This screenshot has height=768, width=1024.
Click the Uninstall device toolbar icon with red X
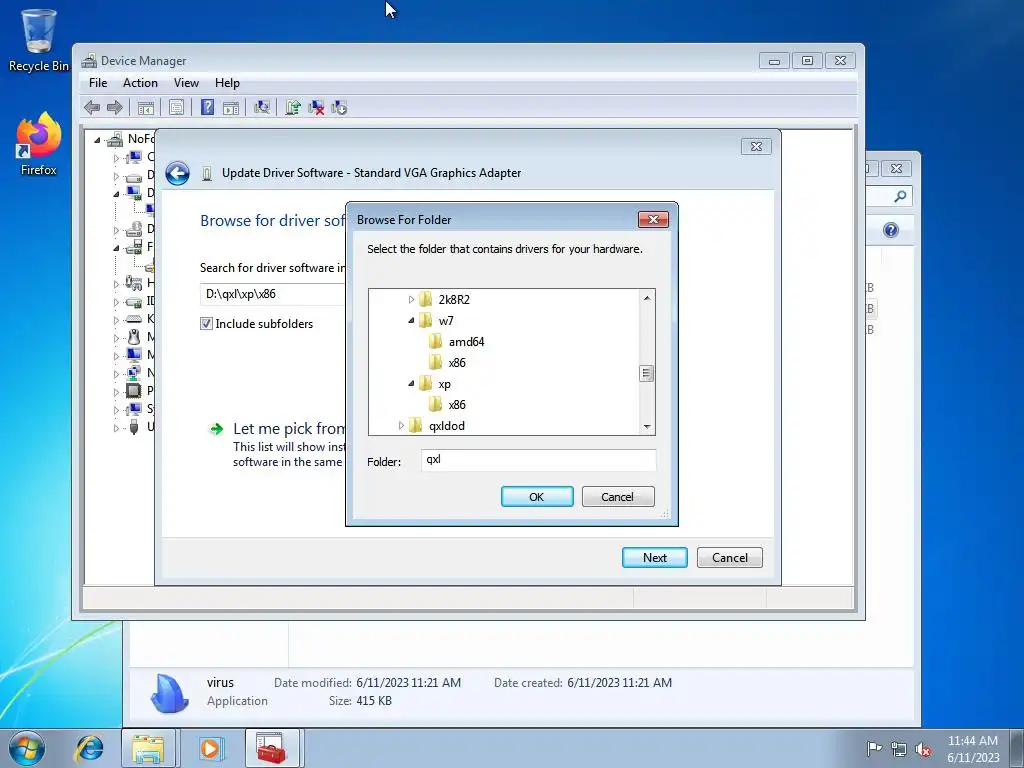(316, 108)
